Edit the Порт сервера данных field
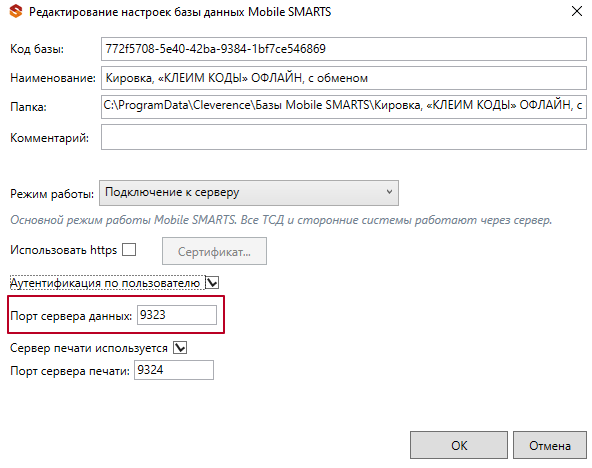This screenshot has height=468, width=592. pyautogui.click(x=177, y=315)
